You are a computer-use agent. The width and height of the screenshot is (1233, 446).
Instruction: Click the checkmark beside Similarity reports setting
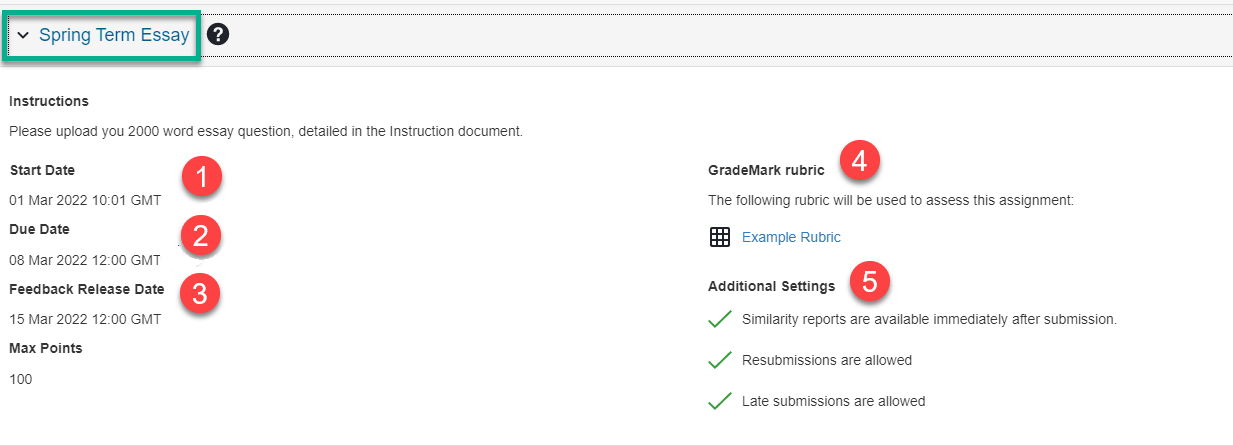(720, 319)
